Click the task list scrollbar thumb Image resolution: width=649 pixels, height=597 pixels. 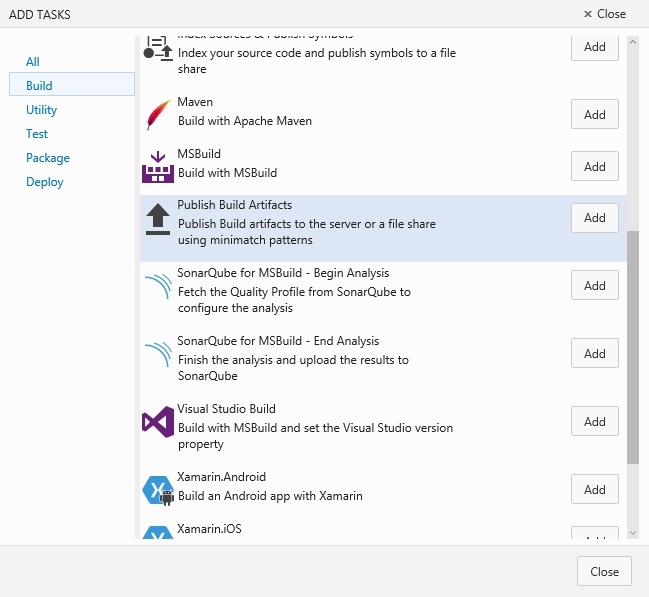pos(633,347)
